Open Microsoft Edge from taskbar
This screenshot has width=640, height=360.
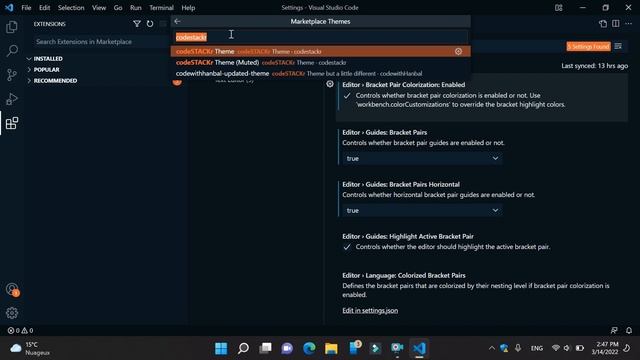click(x=309, y=348)
